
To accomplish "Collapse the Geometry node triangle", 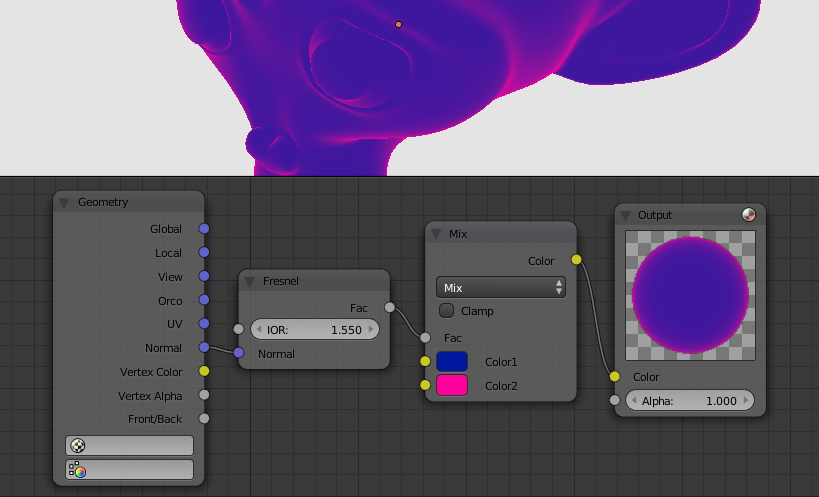I will pyautogui.click(x=64, y=203).
